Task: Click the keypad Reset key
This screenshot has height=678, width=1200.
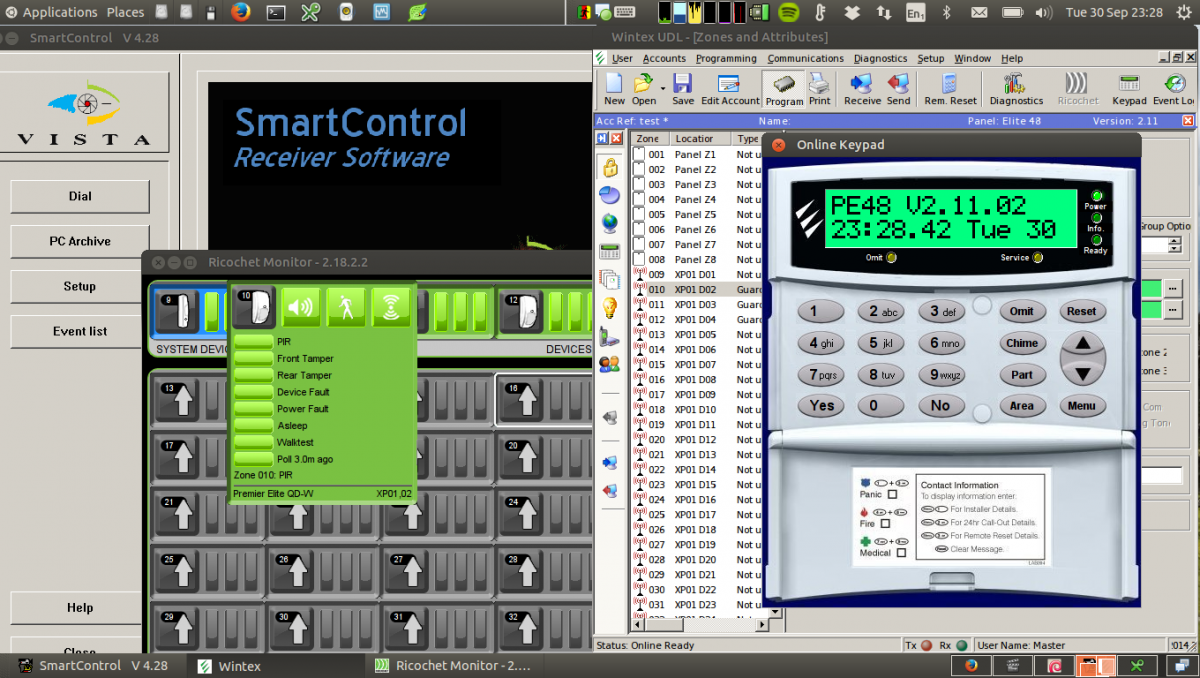Action: pos(1081,311)
